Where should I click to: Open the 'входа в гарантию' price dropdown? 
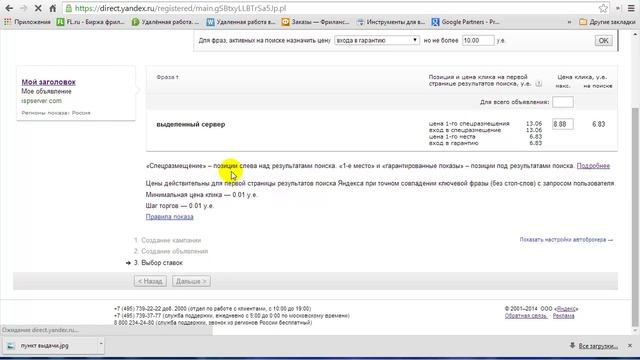tap(376, 40)
